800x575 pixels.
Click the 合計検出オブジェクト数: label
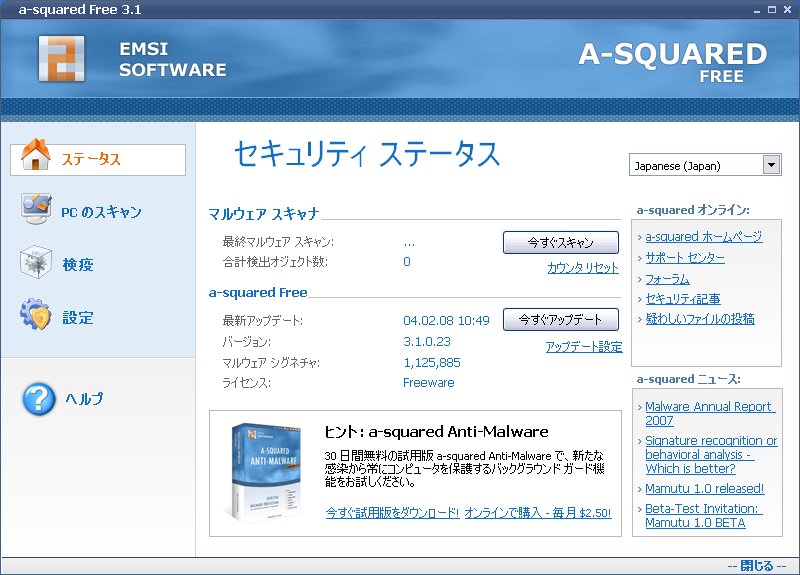pos(274,262)
